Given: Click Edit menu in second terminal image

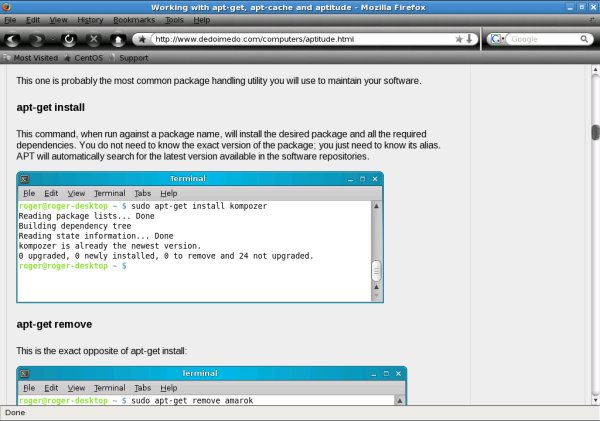Looking at the screenshot, I should (51, 388).
